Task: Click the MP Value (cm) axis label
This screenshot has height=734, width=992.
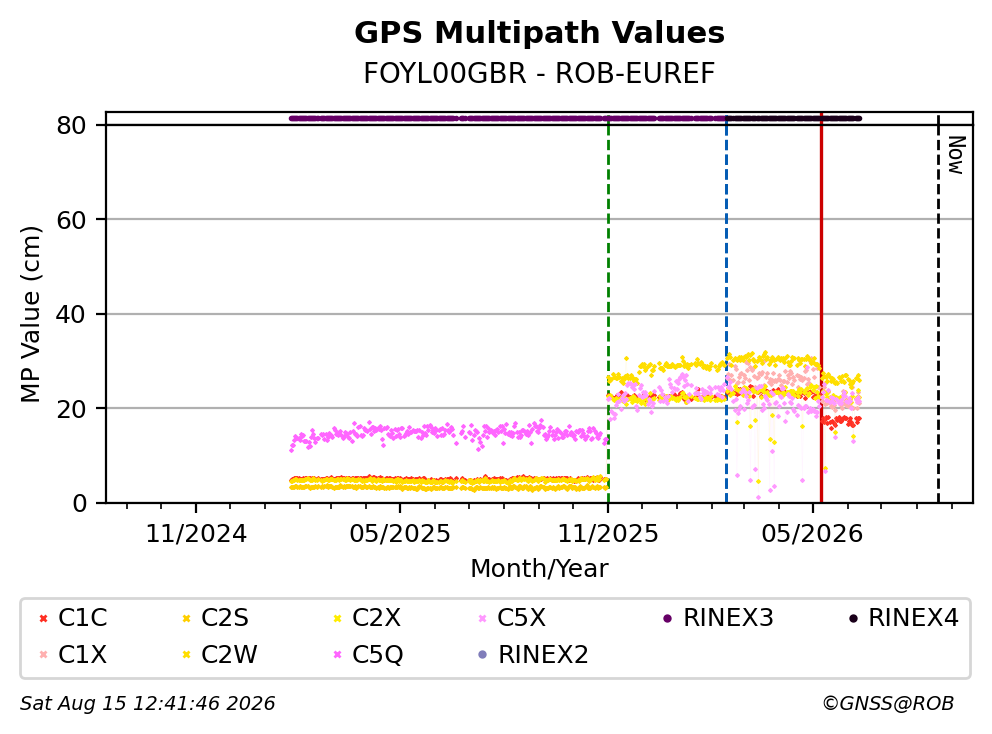Action: coord(30,314)
